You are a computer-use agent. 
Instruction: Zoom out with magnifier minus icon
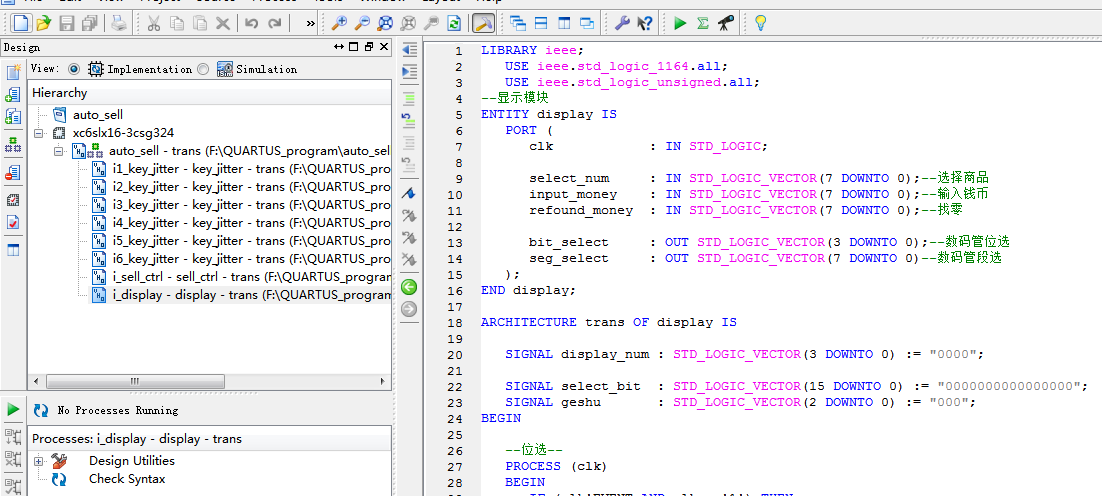click(x=362, y=23)
